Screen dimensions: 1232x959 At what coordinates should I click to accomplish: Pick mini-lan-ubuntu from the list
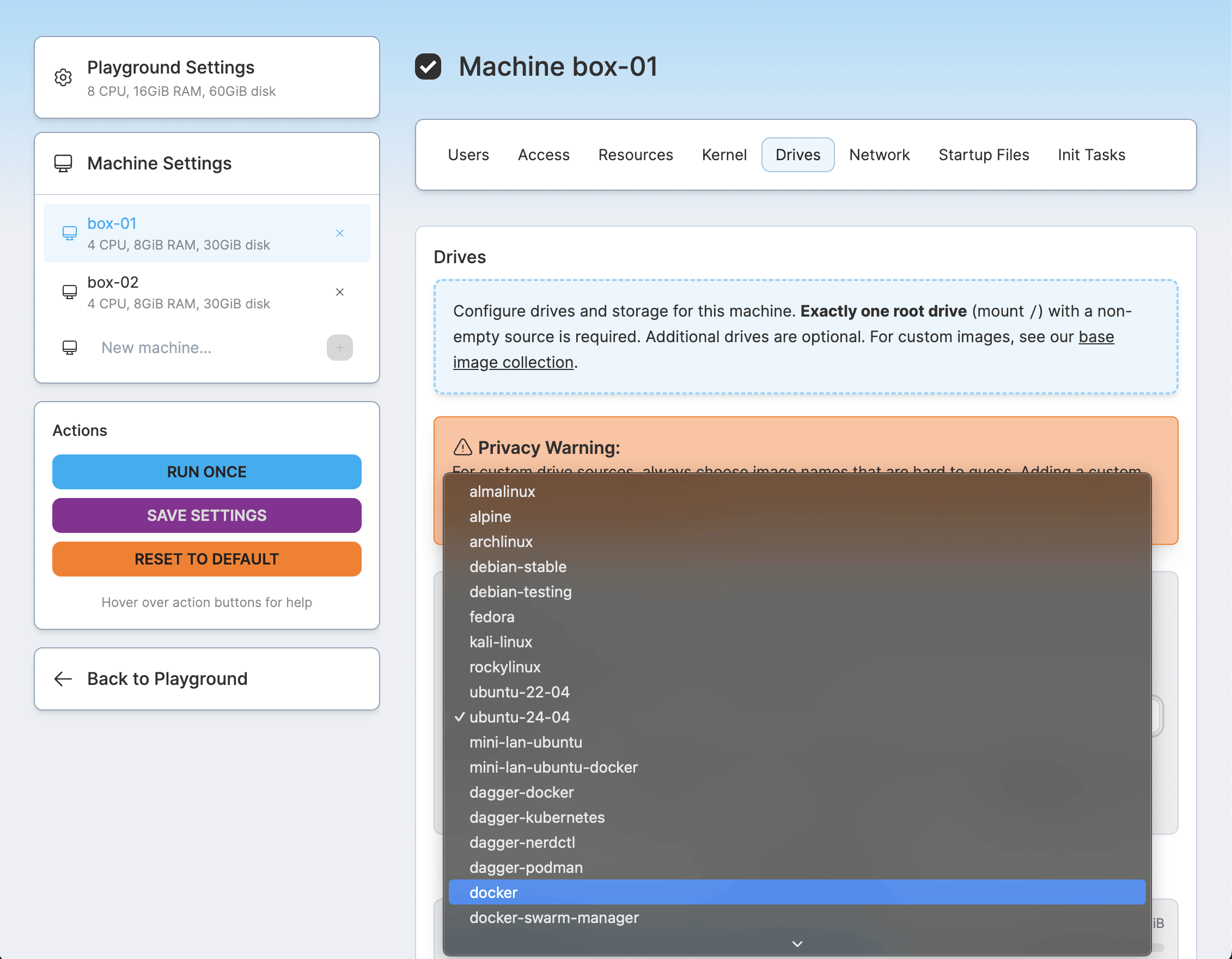pos(796,742)
